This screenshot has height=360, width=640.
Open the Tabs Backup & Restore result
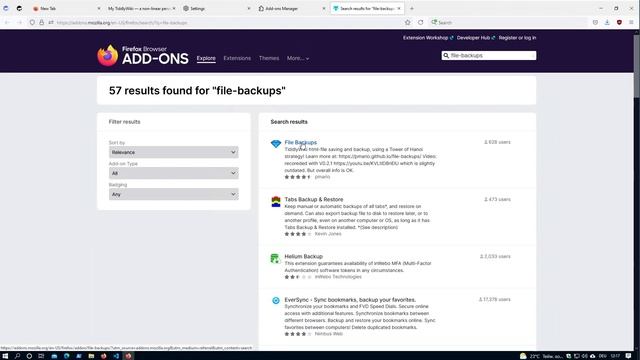tap(313, 200)
